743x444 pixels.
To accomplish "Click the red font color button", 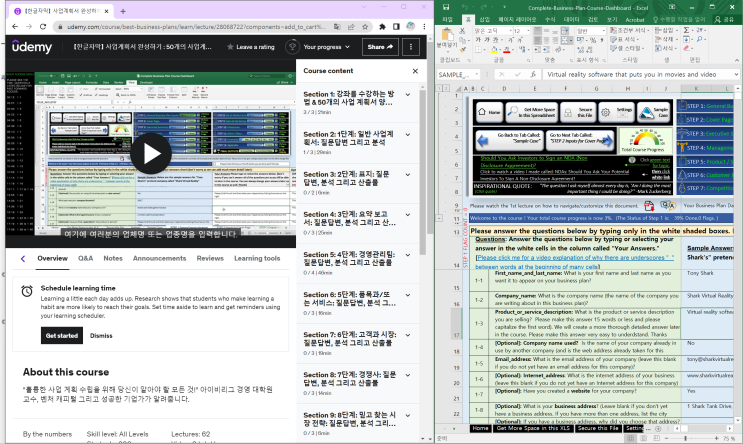I will [507, 49].
